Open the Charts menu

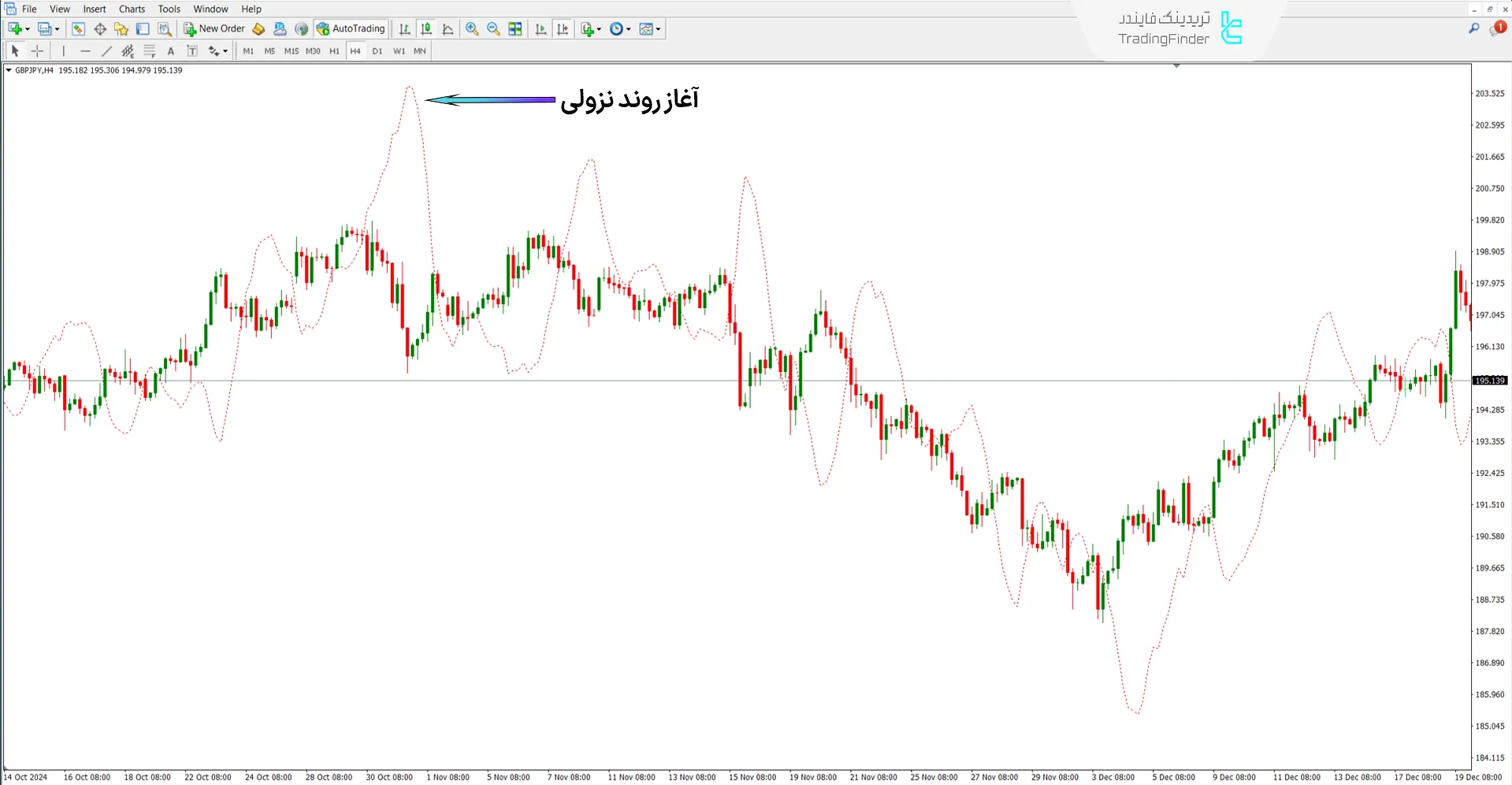point(131,9)
